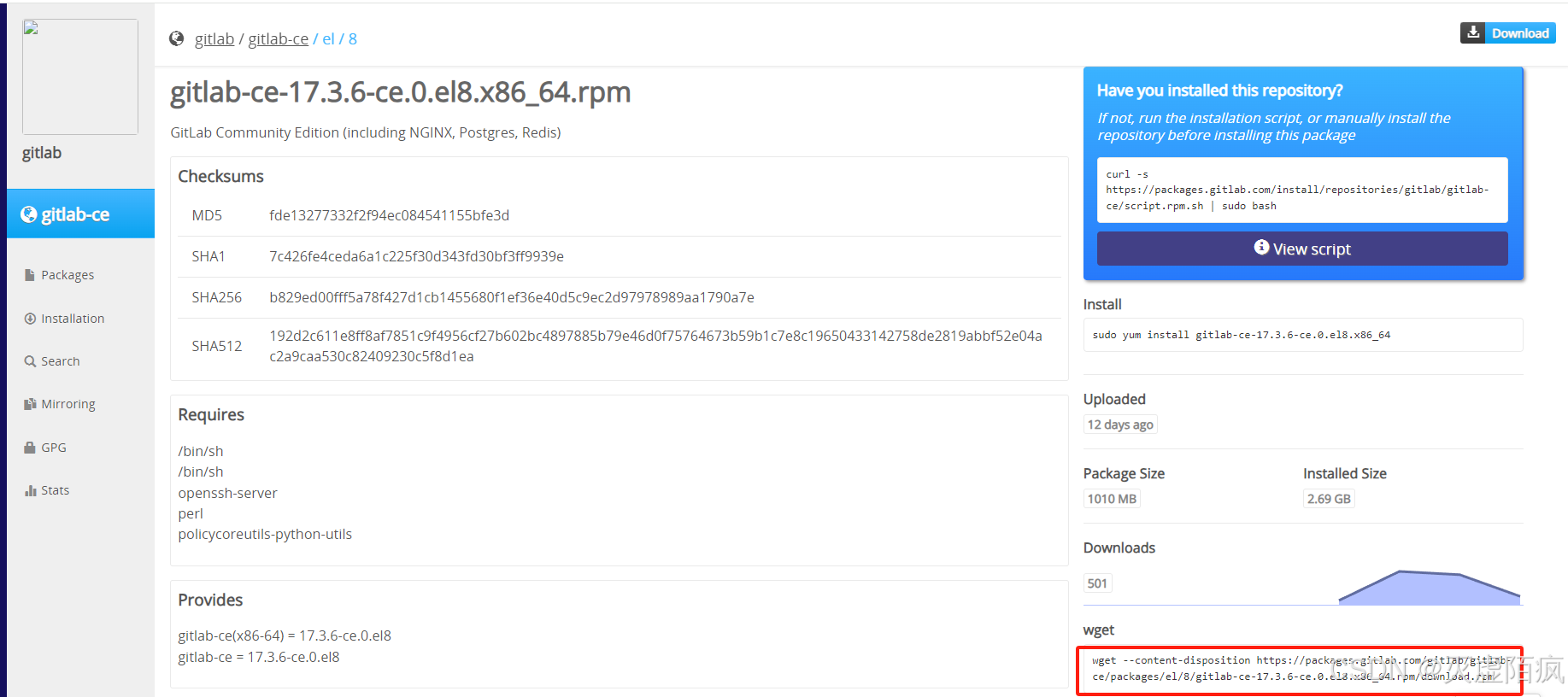
Task: Click the "gitlab-ce = 17.3.6-ce.0.el8" provides line
Action: 259,657
